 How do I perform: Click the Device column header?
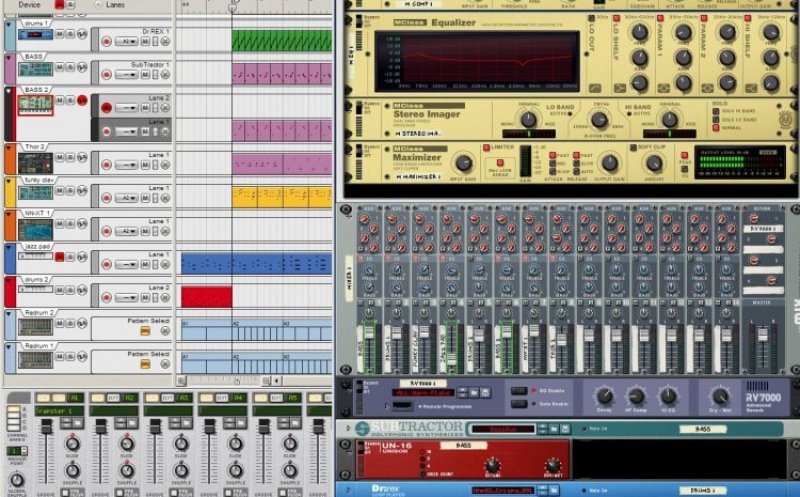pos(29,5)
